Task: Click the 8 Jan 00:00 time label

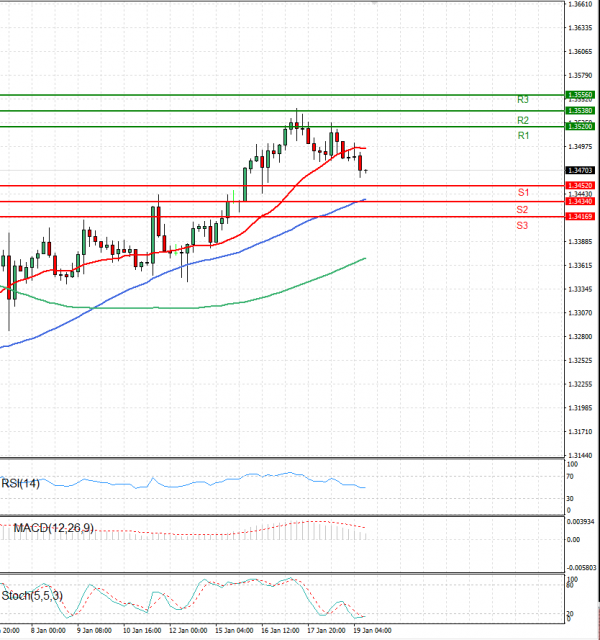Action: 48,631
